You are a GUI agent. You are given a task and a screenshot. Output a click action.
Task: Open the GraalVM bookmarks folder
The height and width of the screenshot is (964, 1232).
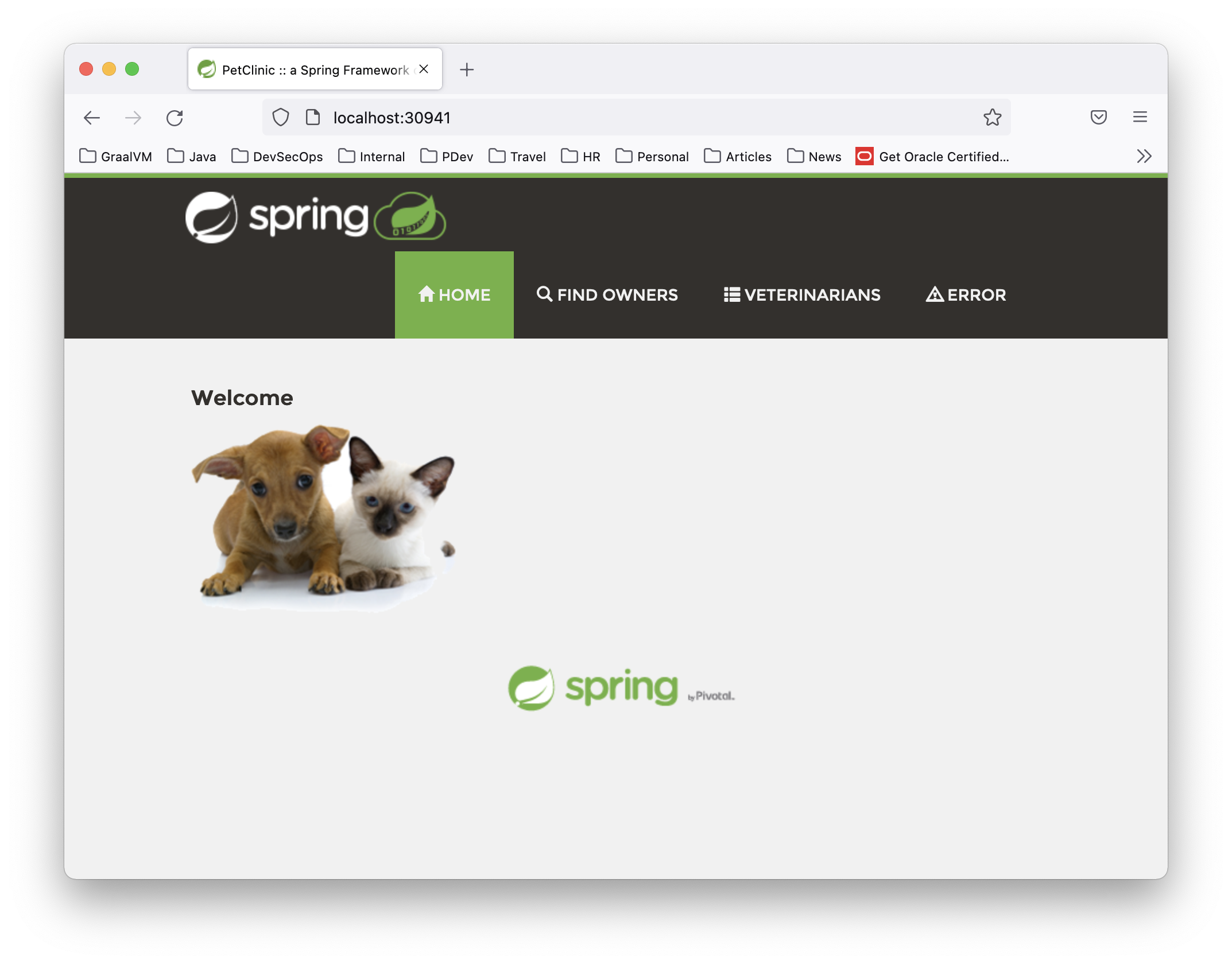(115, 156)
